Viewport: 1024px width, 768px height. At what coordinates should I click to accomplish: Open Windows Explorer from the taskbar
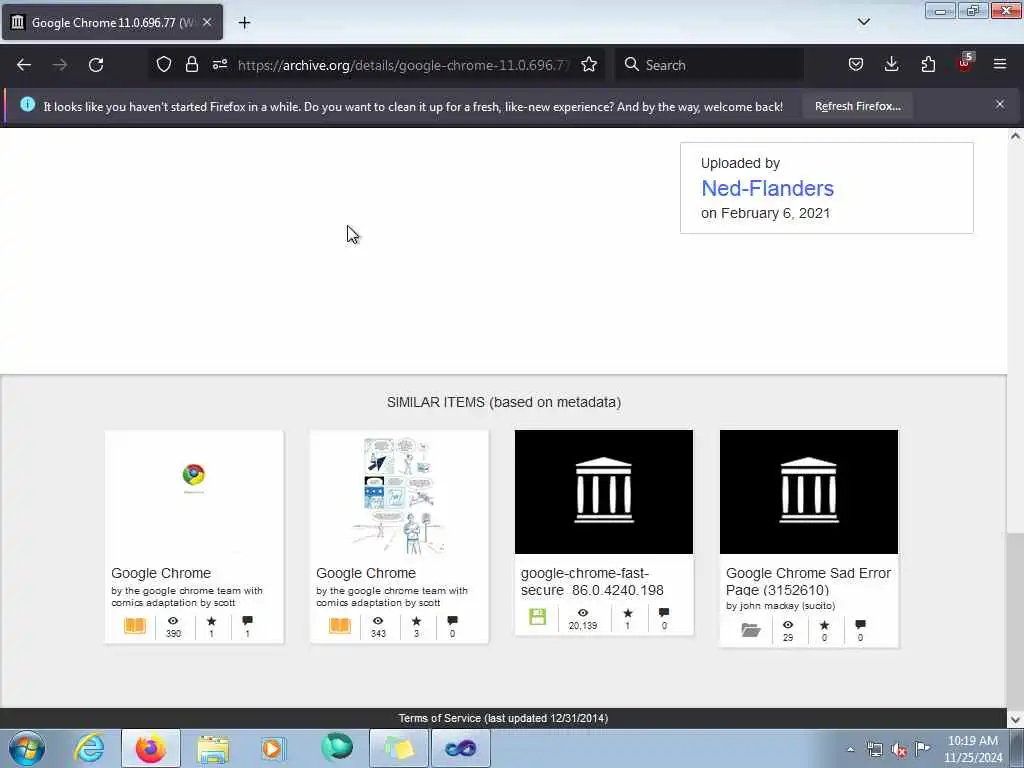click(213, 748)
